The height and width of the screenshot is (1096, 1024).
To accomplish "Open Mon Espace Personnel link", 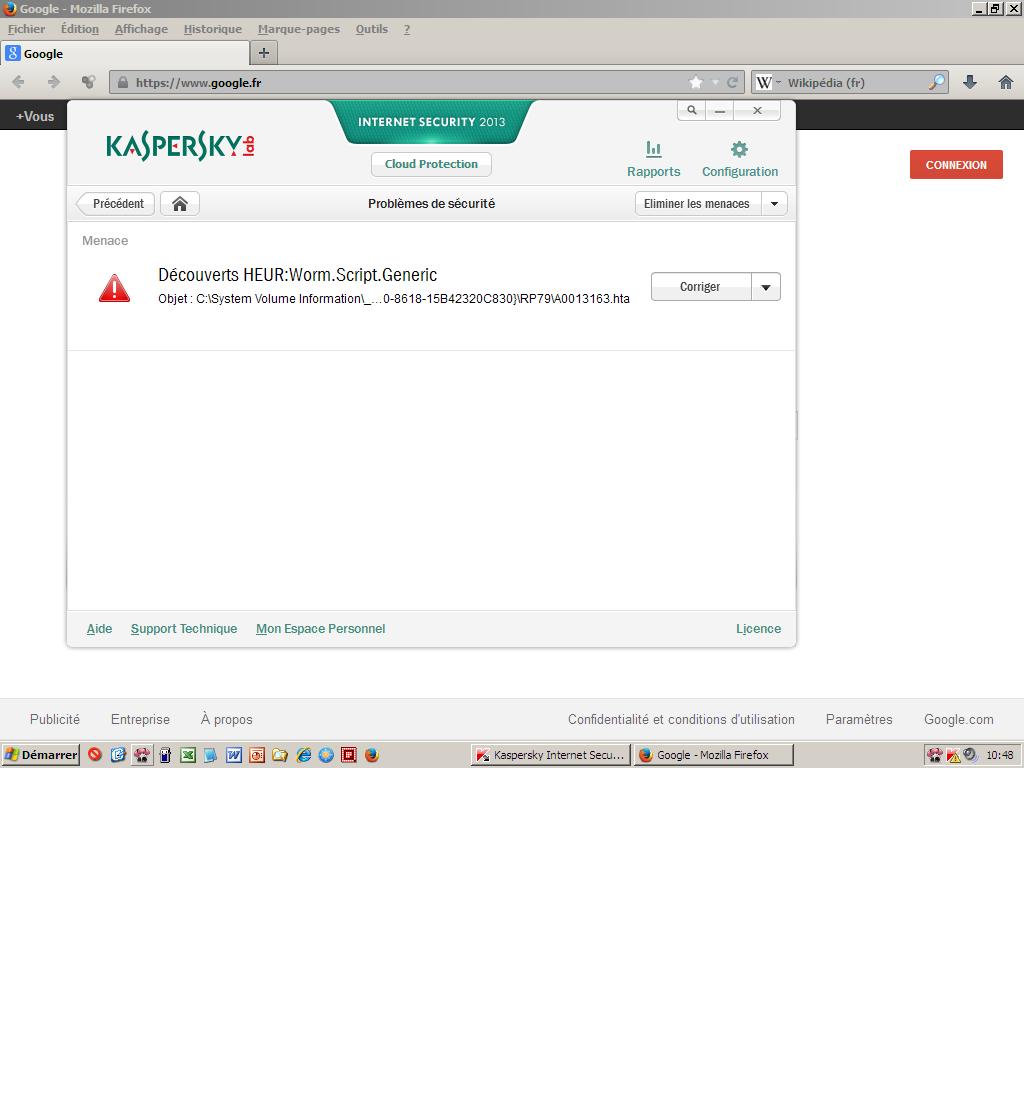I will [320, 628].
